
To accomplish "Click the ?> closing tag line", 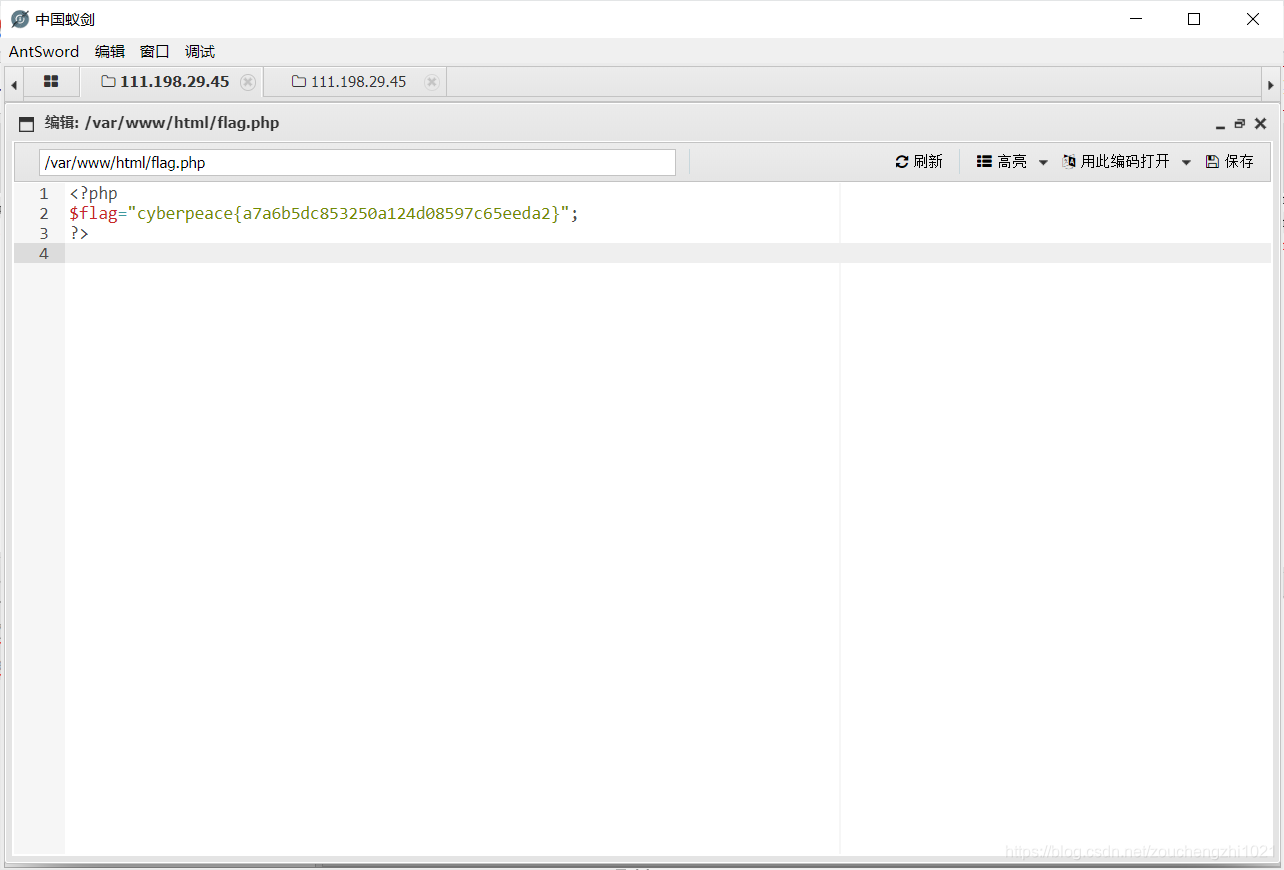I will [x=79, y=234].
